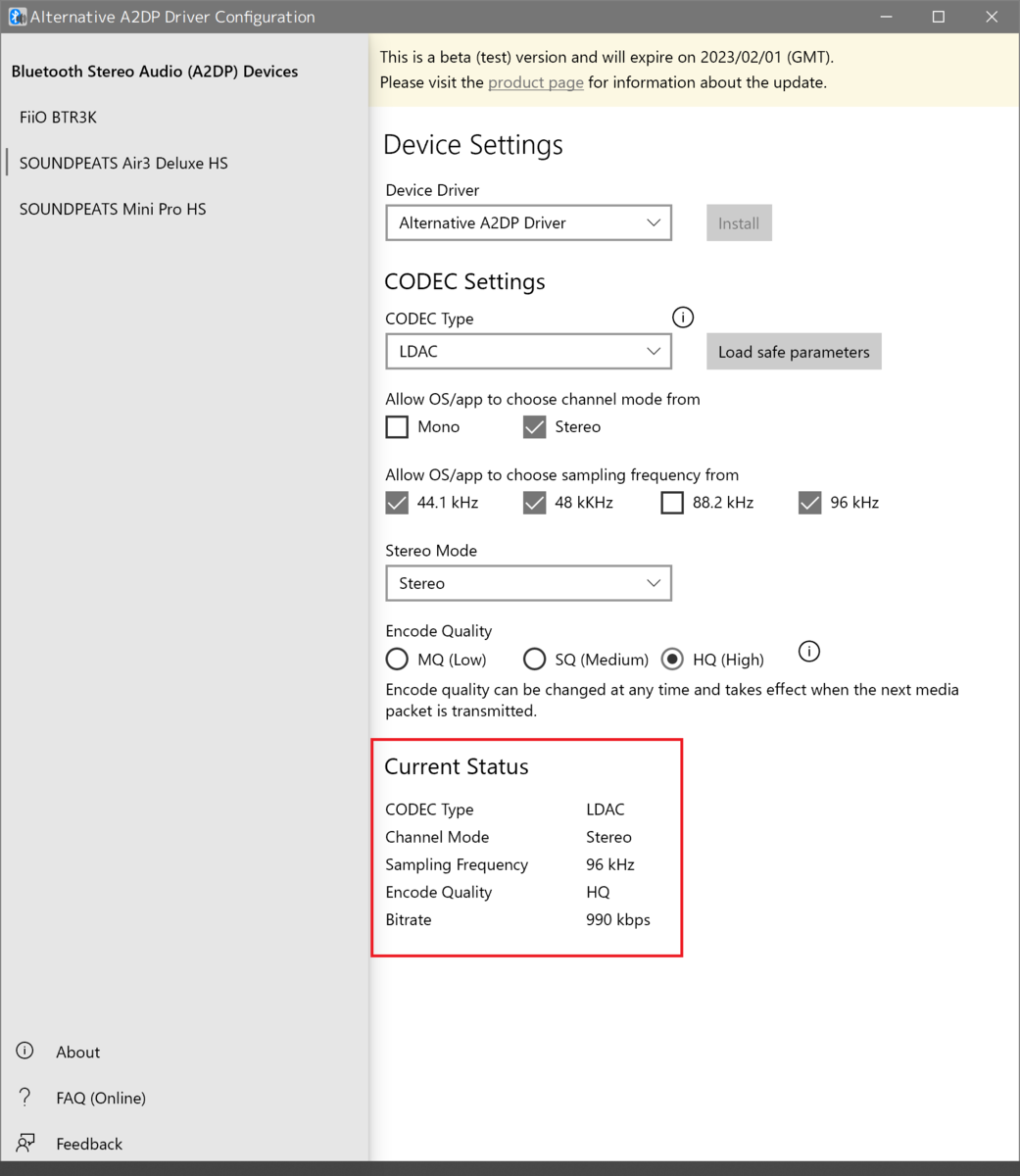Open the product page link
This screenshot has height=1176, width=1020.
click(535, 82)
